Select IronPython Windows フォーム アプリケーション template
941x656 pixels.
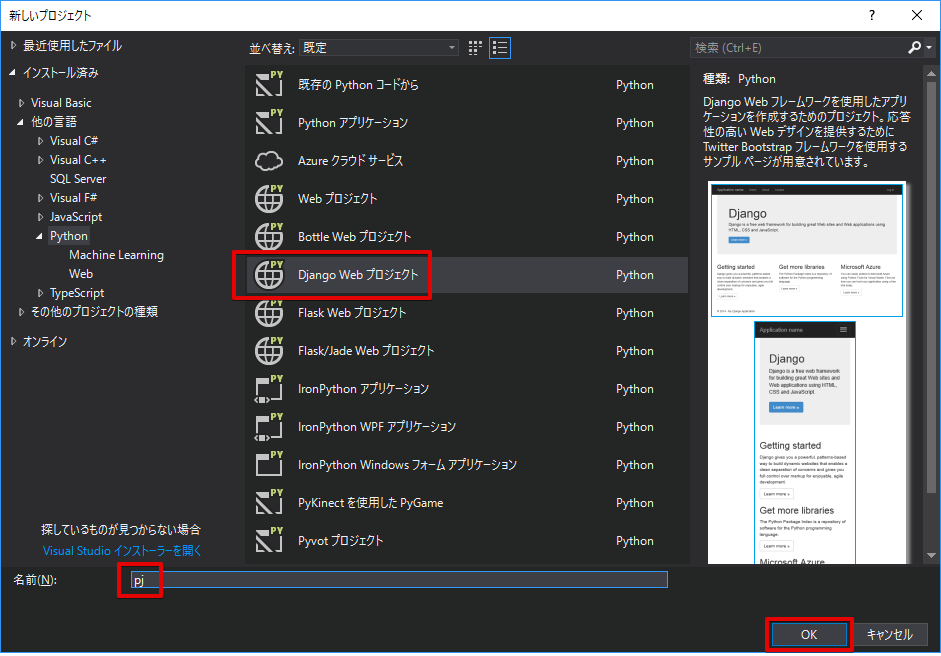tap(466, 465)
